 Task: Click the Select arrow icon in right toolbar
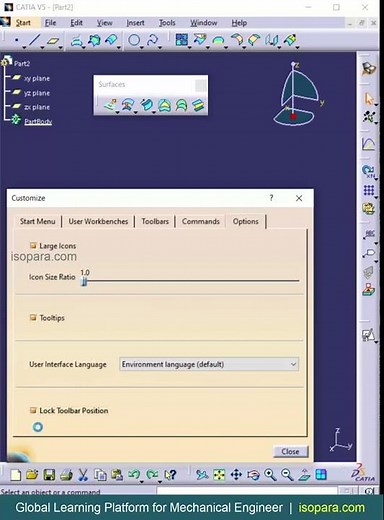(369, 98)
